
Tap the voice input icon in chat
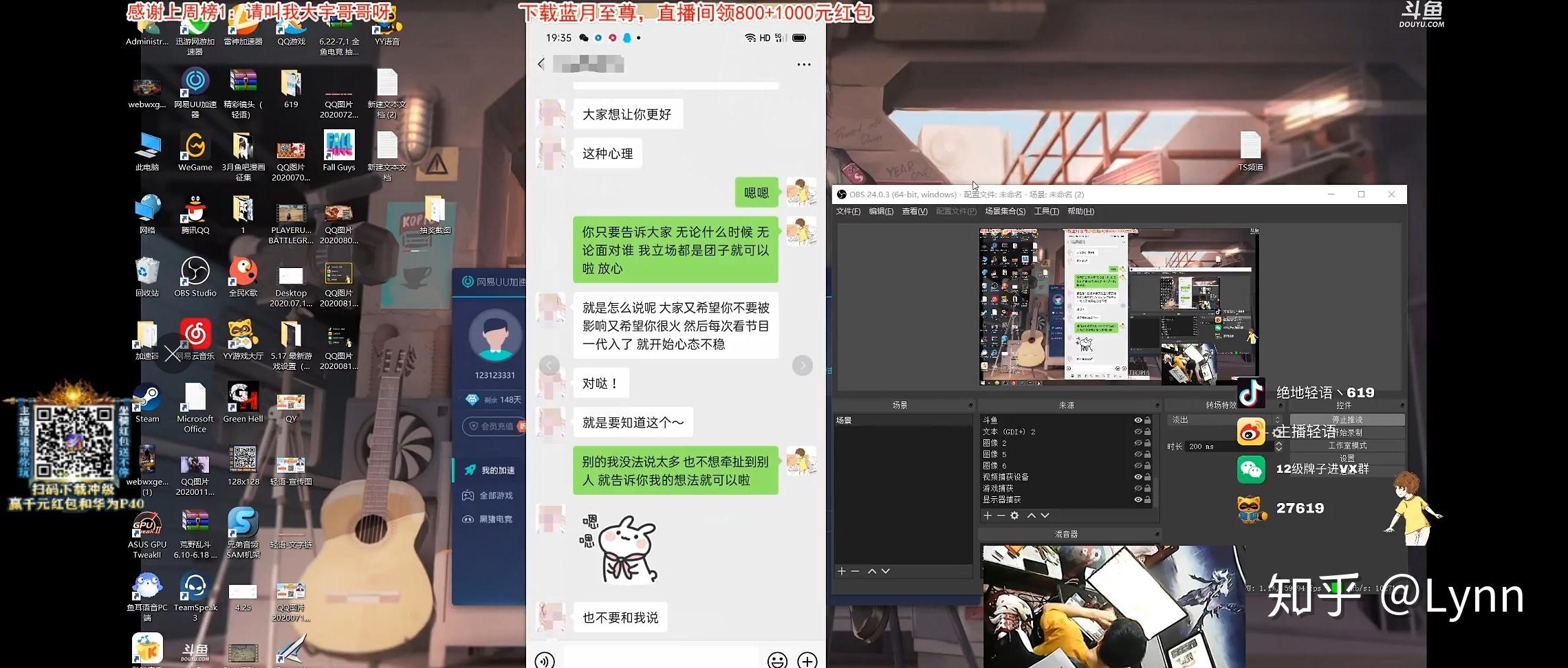pyautogui.click(x=545, y=660)
